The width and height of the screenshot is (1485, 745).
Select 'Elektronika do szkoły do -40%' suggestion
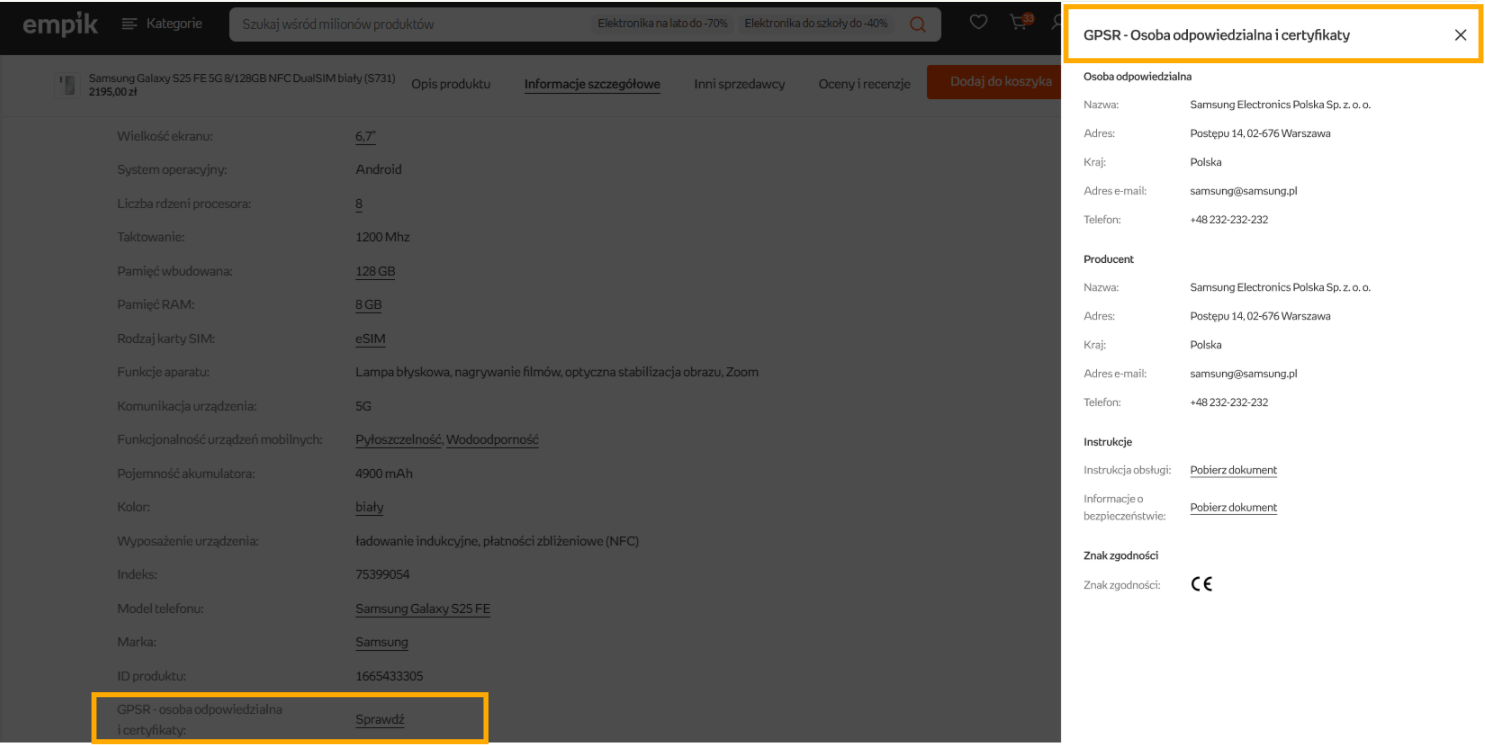[816, 23]
